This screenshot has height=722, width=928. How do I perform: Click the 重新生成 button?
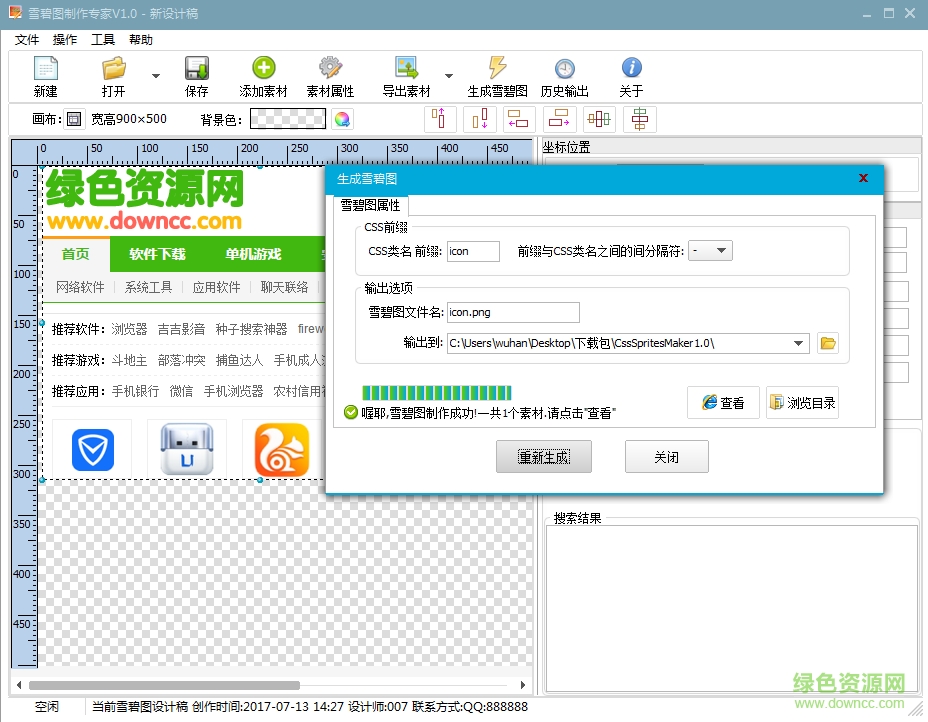point(544,457)
